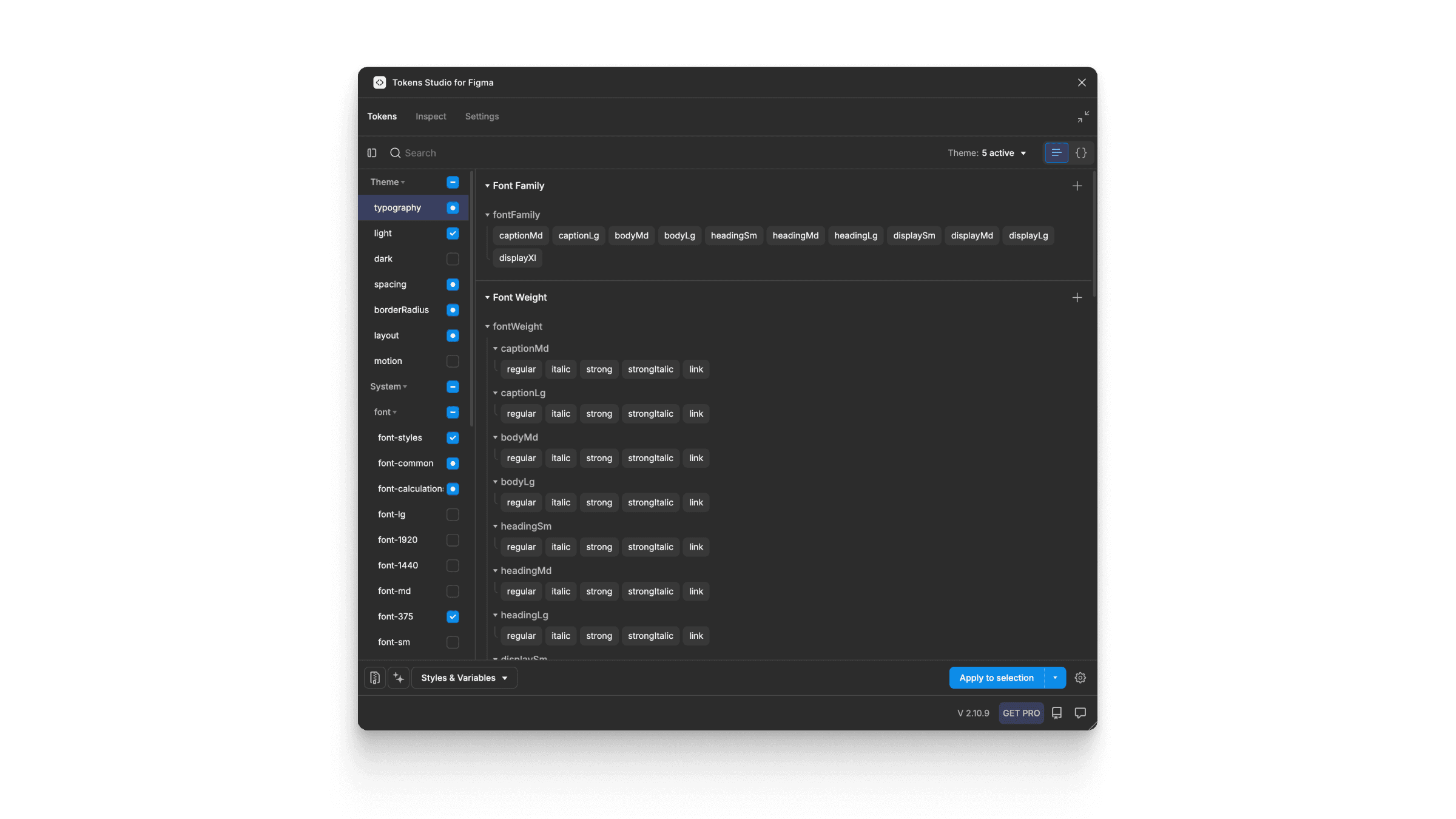This screenshot has width=1456, height=819.
Task: Enable the motion token set checkbox
Action: [x=453, y=361]
